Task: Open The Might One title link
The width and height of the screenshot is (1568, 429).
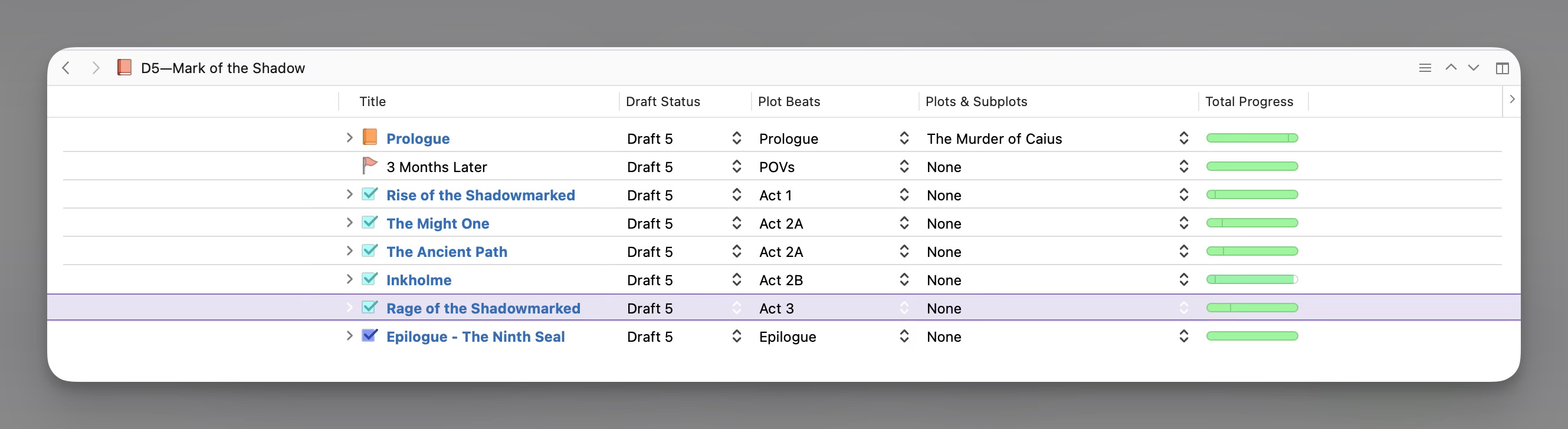Action: point(438,223)
